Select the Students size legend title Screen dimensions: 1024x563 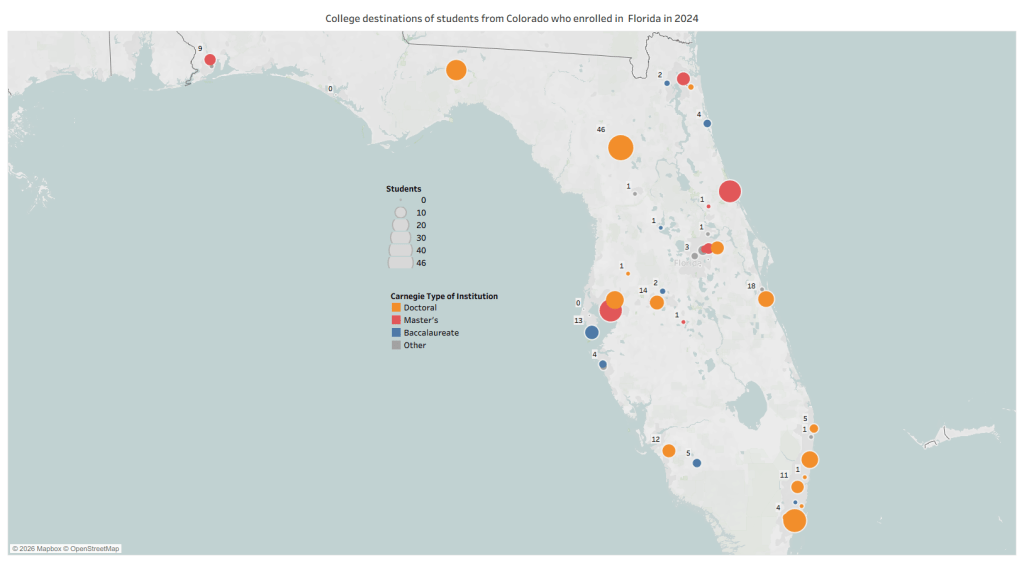point(403,189)
